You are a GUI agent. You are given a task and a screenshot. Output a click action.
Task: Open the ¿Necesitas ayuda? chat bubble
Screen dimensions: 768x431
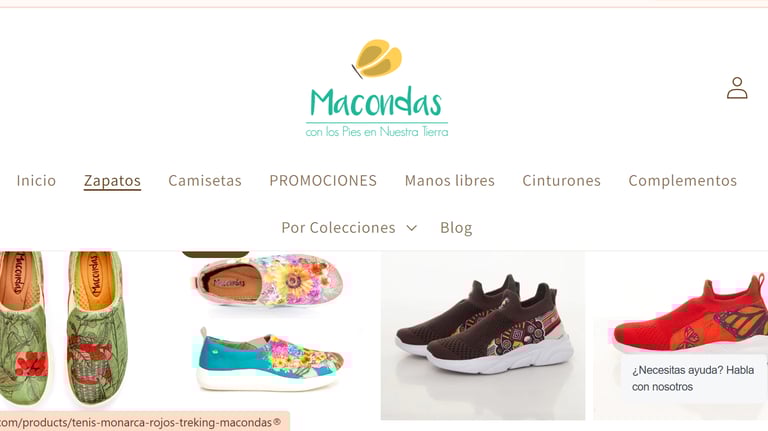pos(693,378)
